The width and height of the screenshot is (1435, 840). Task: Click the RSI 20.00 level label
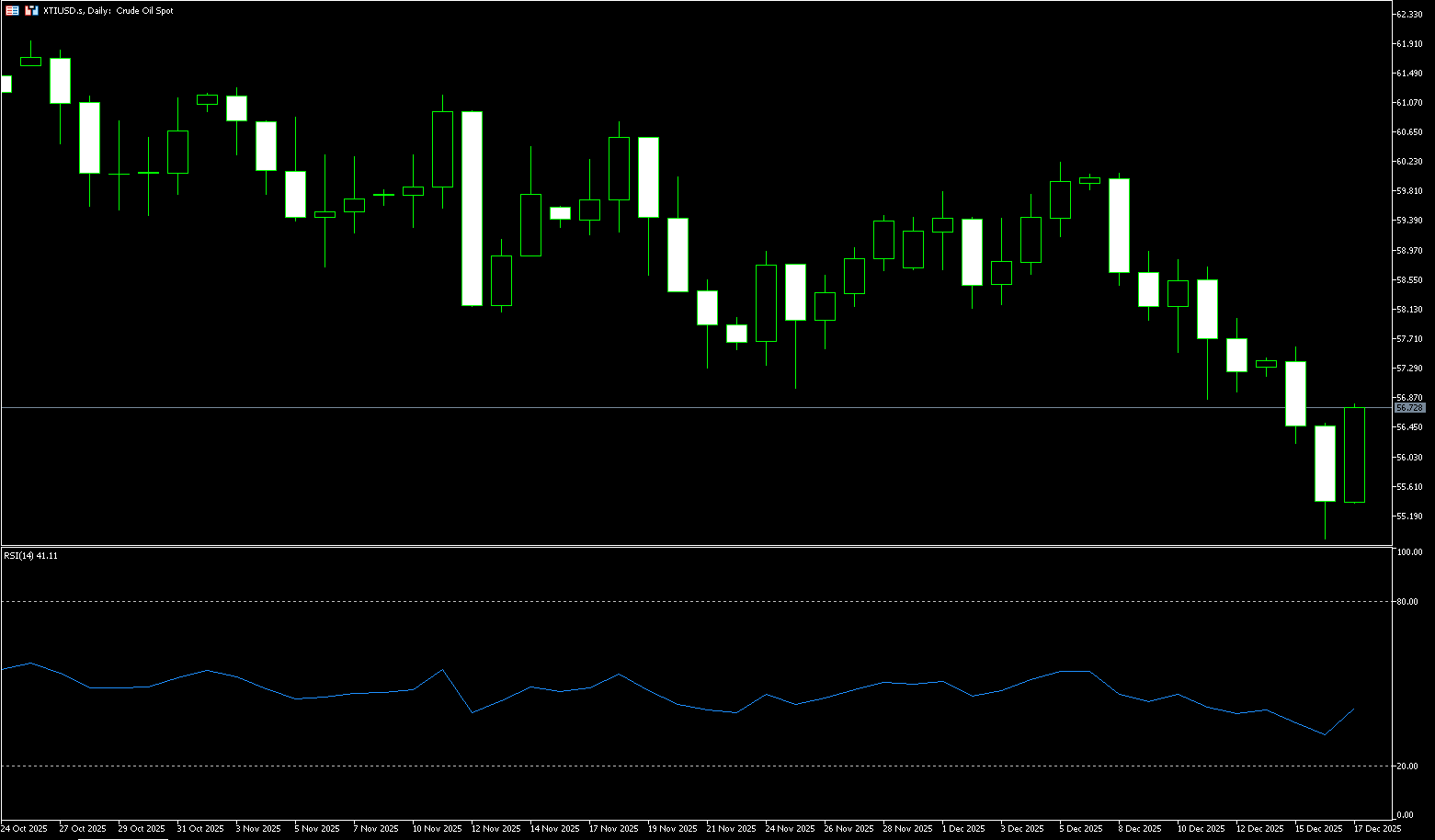point(1407,766)
